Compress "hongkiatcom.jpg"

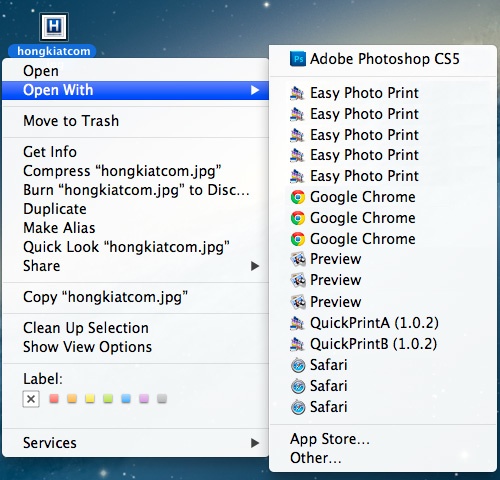(x=135, y=171)
